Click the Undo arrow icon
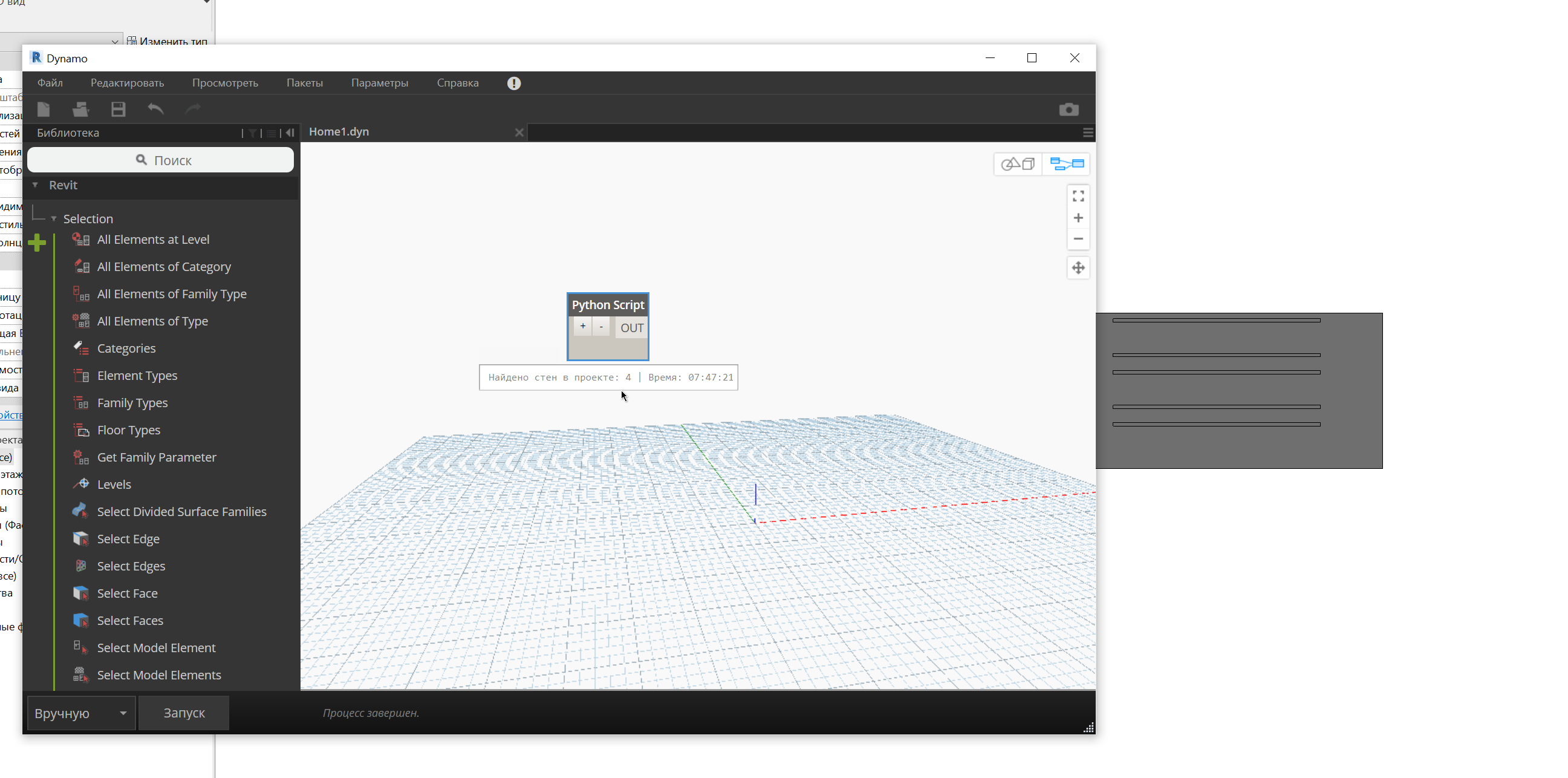 156,109
